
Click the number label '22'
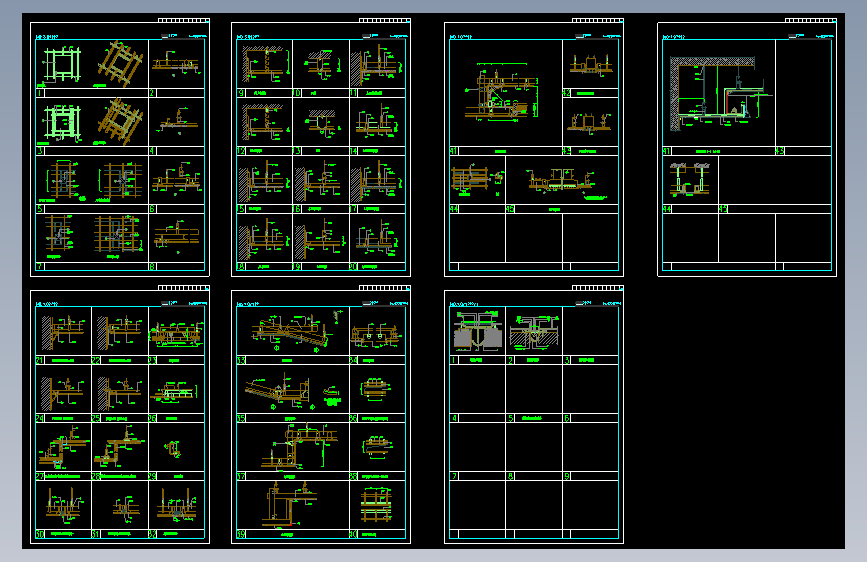point(96,360)
